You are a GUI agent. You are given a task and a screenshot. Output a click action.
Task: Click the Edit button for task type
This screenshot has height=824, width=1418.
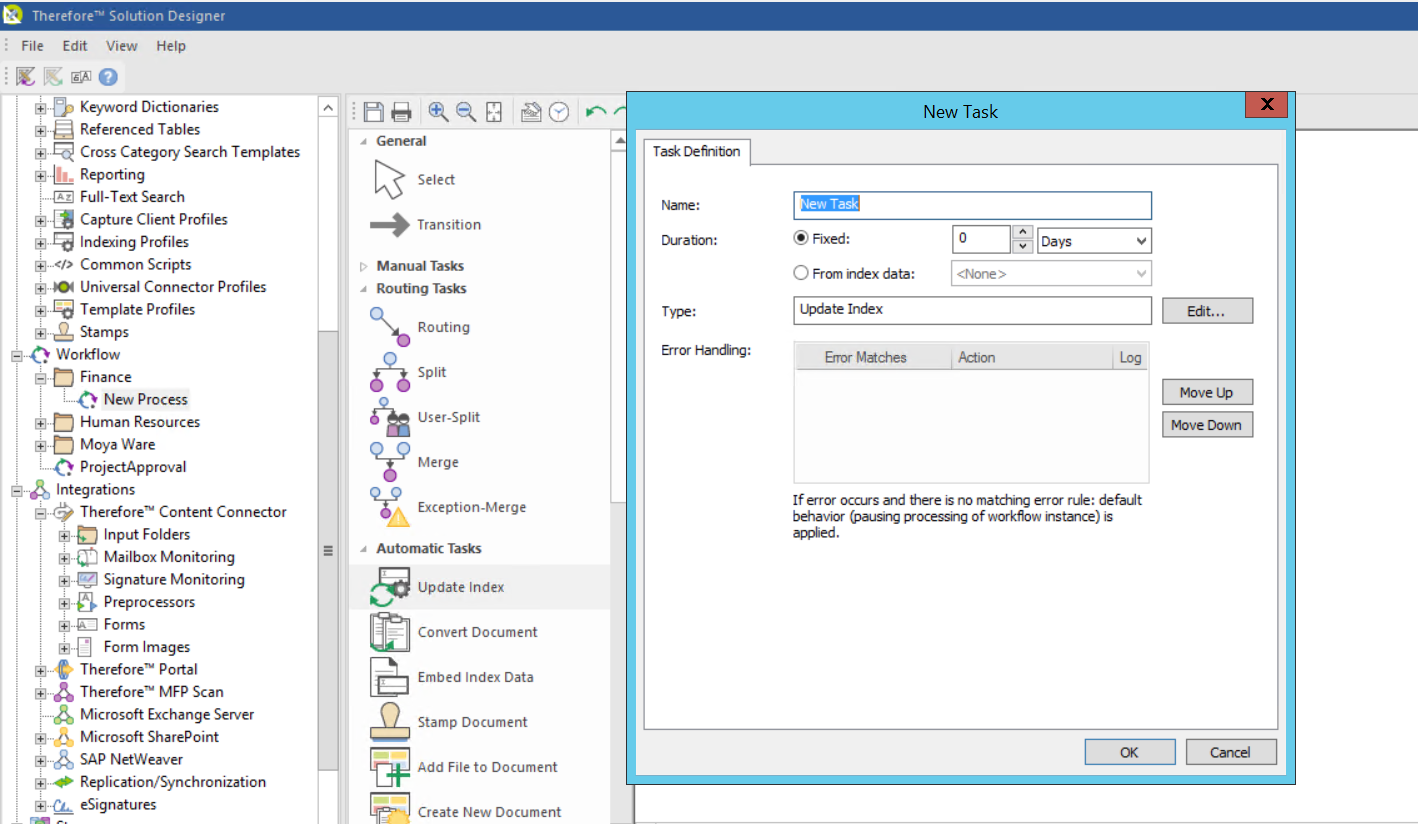click(x=1207, y=310)
